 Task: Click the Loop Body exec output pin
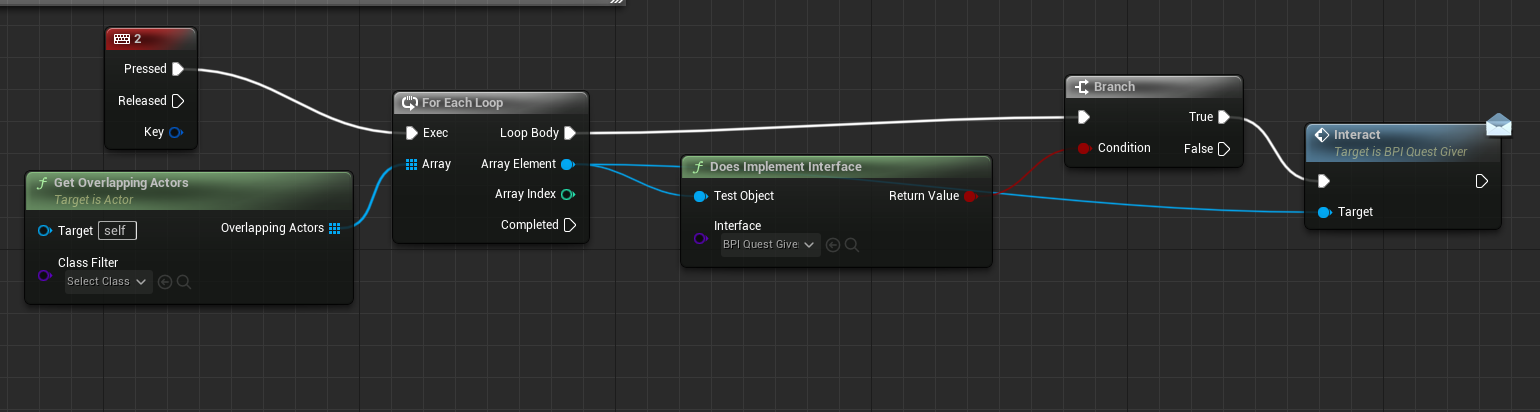point(570,133)
